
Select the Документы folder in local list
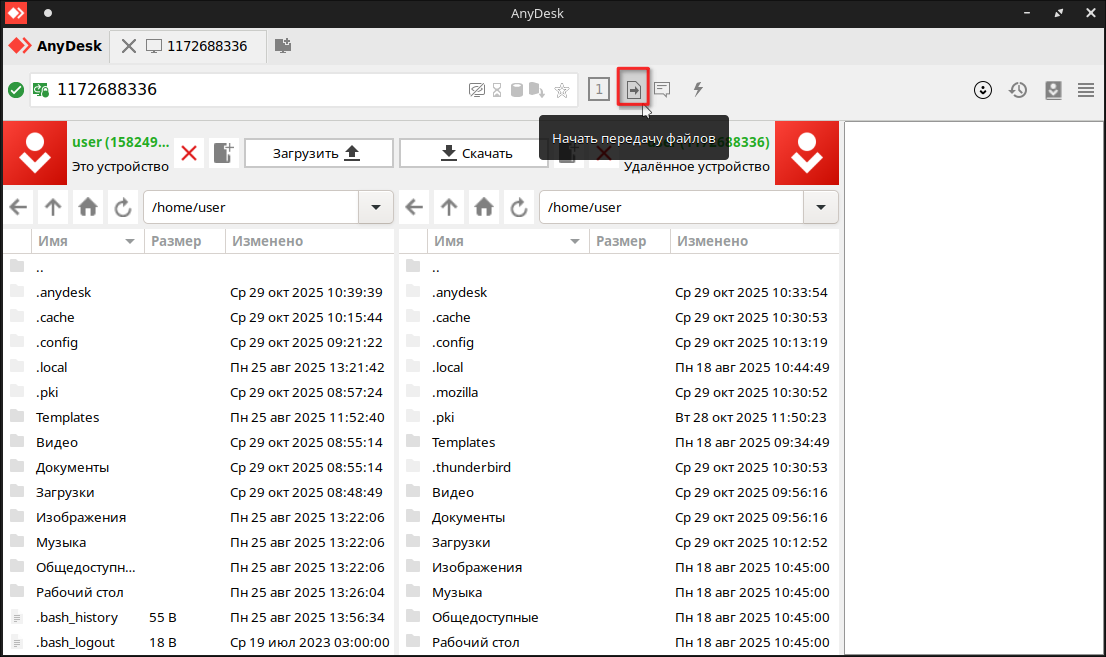[72, 467]
